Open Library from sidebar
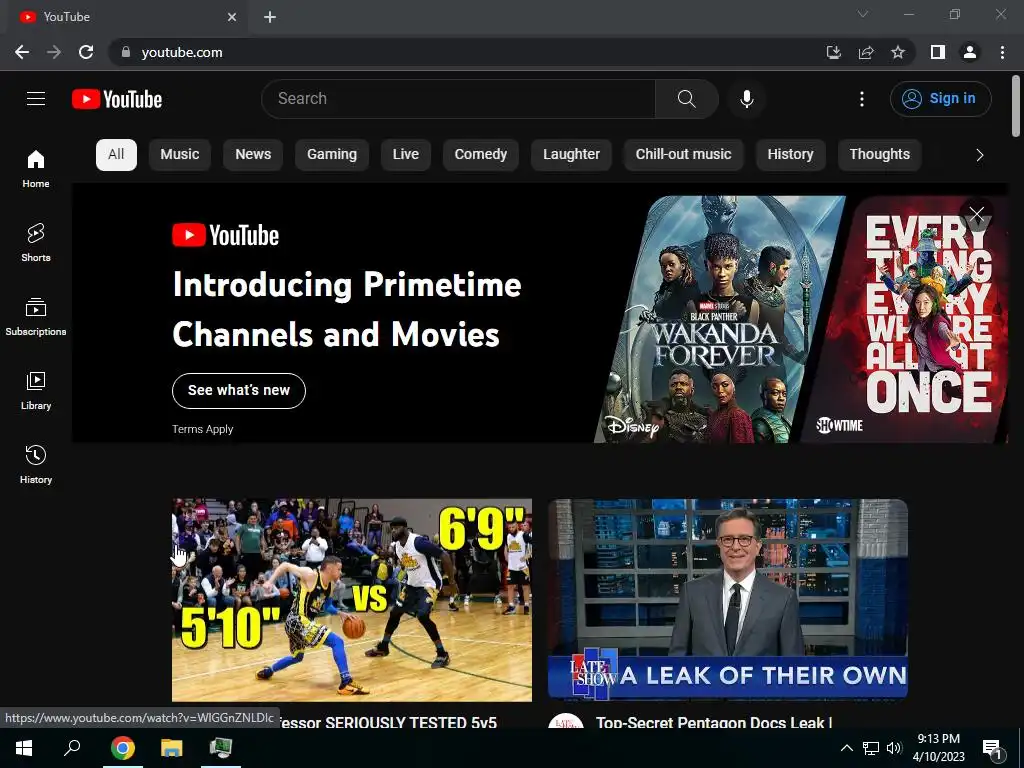The height and width of the screenshot is (768, 1024). (x=36, y=391)
